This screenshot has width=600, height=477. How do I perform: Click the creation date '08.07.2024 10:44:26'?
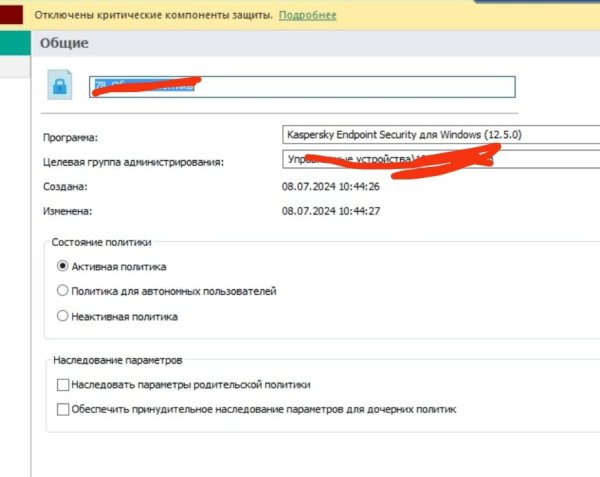point(331,187)
